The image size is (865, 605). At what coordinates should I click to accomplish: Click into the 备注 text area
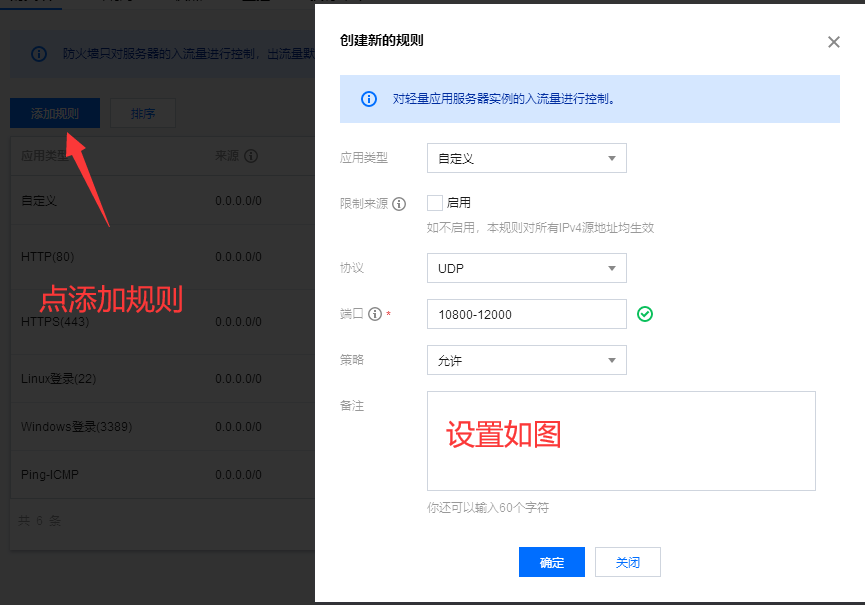621,441
